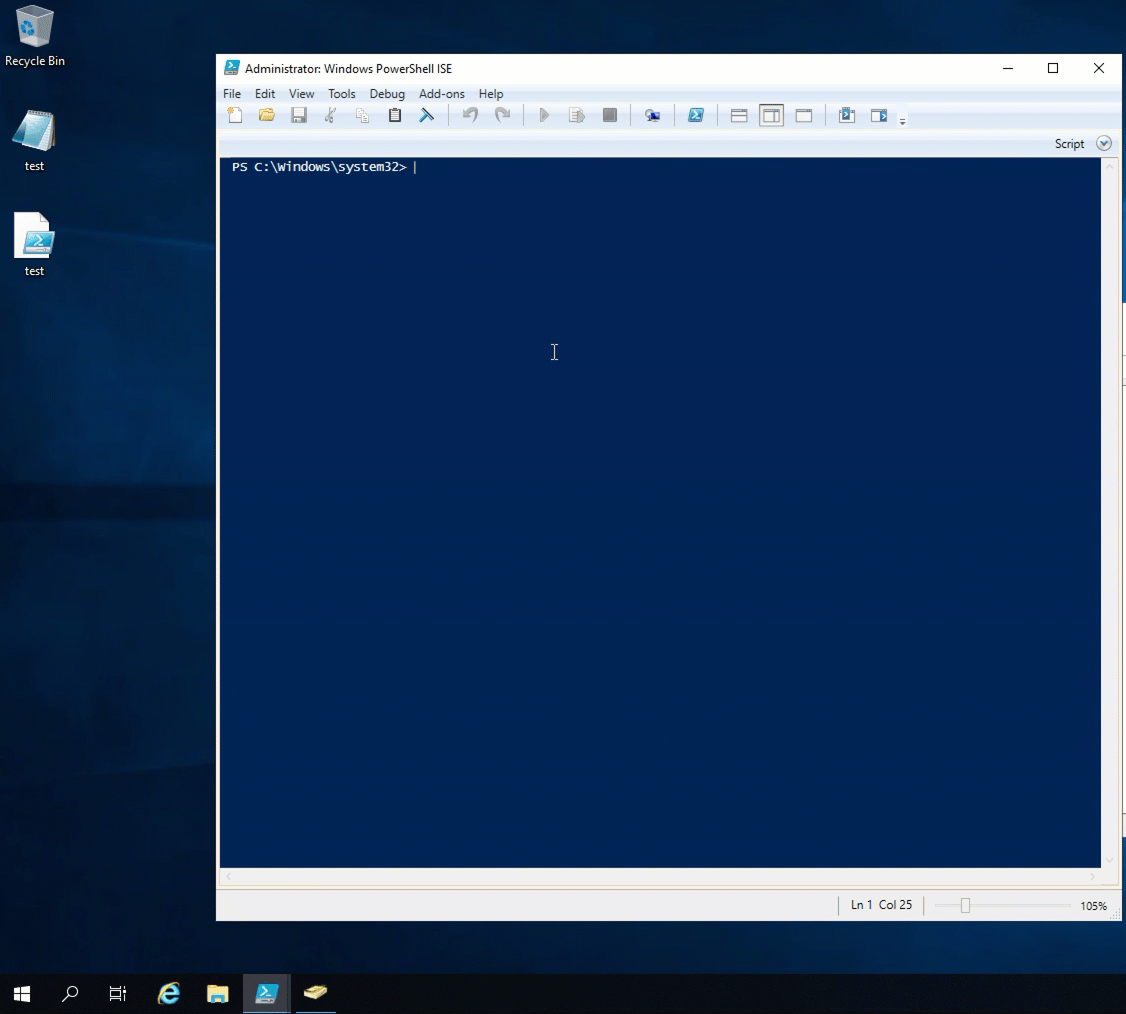Screen dimensions: 1126x1014
Task: Click the PowerShell ISE title bar icon
Action: [x=231, y=68]
